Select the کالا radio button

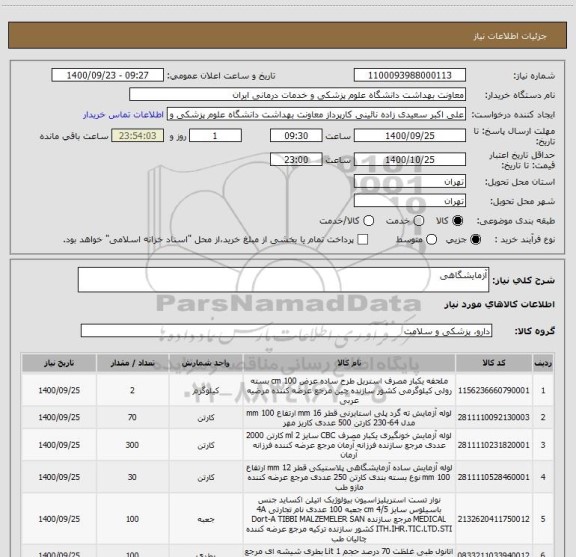coord(458,220)
